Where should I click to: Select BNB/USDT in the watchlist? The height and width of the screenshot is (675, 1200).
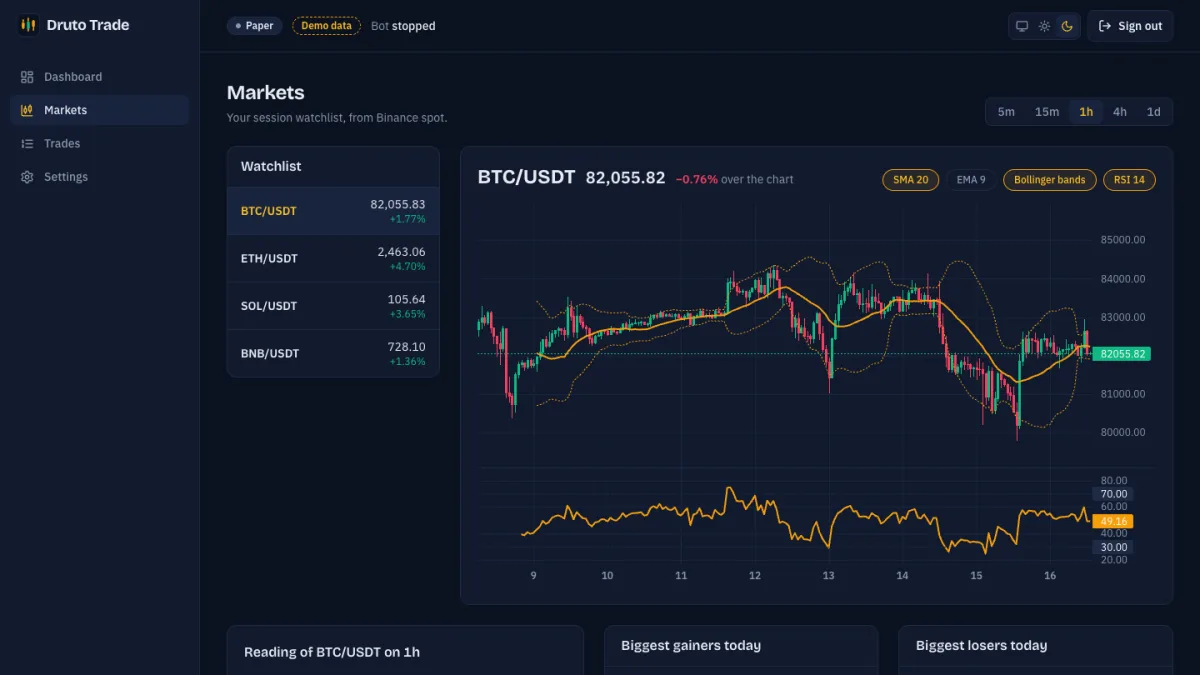[x=333, y=354]
